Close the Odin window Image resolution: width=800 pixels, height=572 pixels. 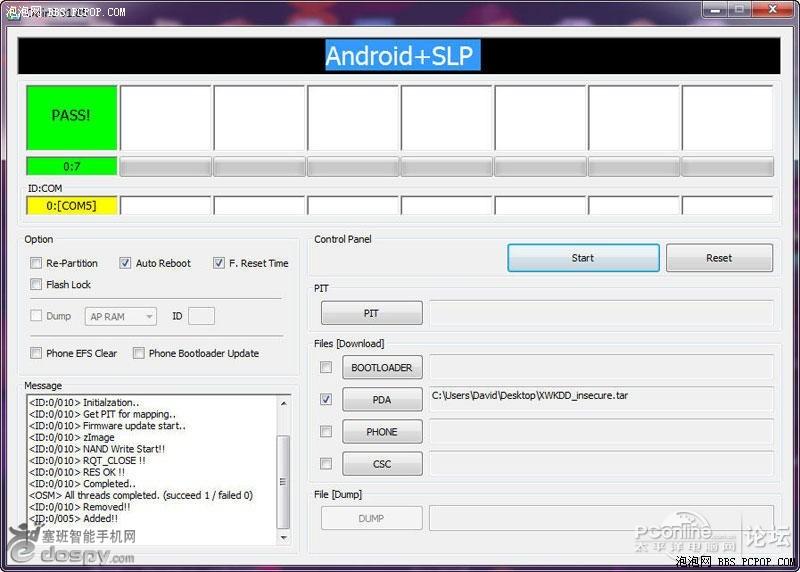(x=772, y=10)
